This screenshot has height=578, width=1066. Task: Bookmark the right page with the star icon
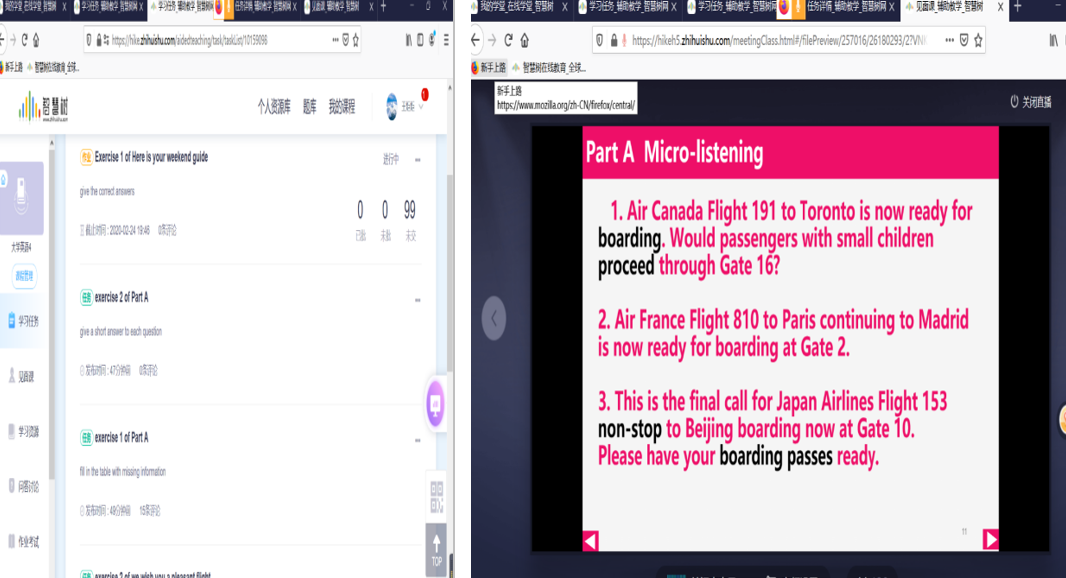[978, 41]
